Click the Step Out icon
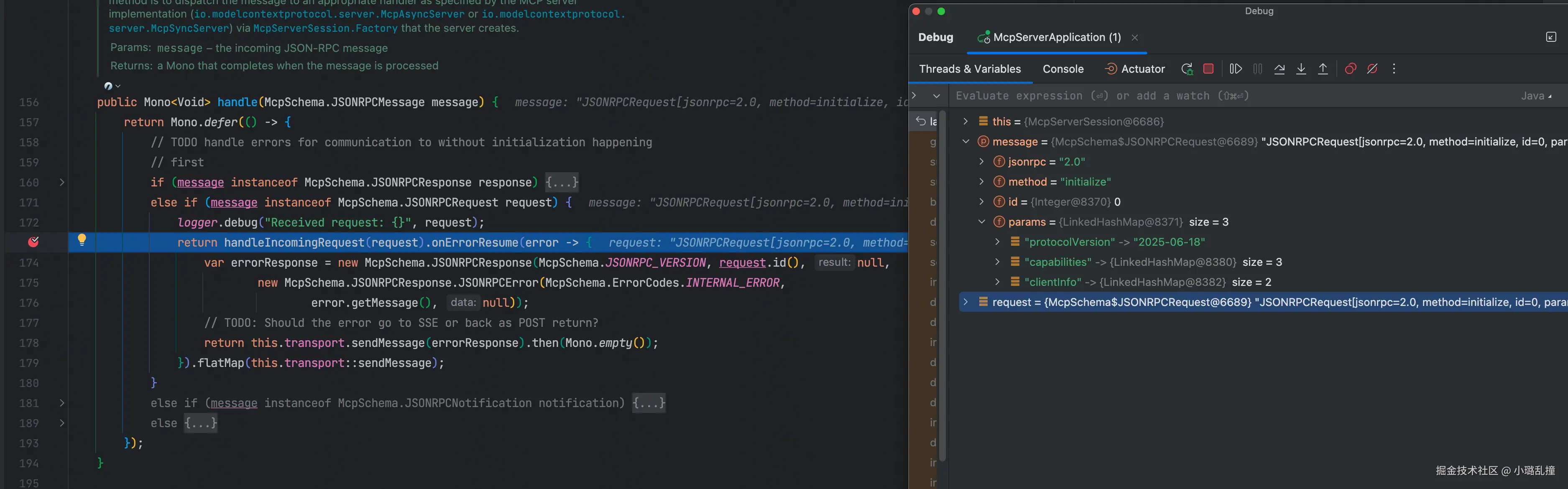The image size is (1568, 489). [x=1323, y=69]
